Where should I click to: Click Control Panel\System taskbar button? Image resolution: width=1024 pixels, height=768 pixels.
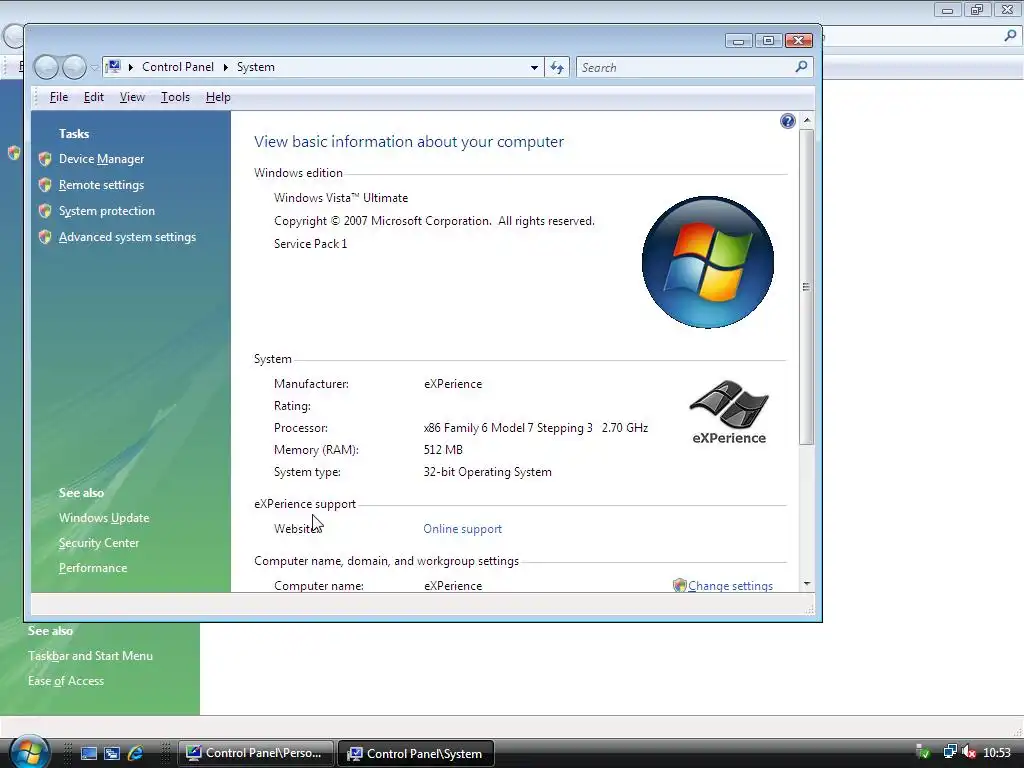[x=415, y=753]
